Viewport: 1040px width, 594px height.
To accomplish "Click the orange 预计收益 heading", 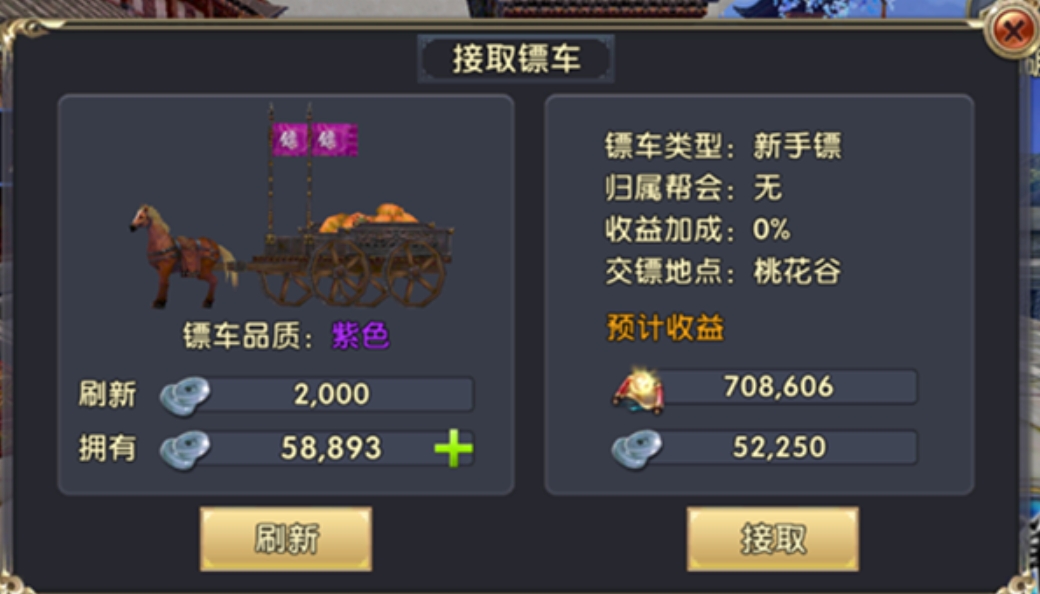I will click(x=665, y=328).
